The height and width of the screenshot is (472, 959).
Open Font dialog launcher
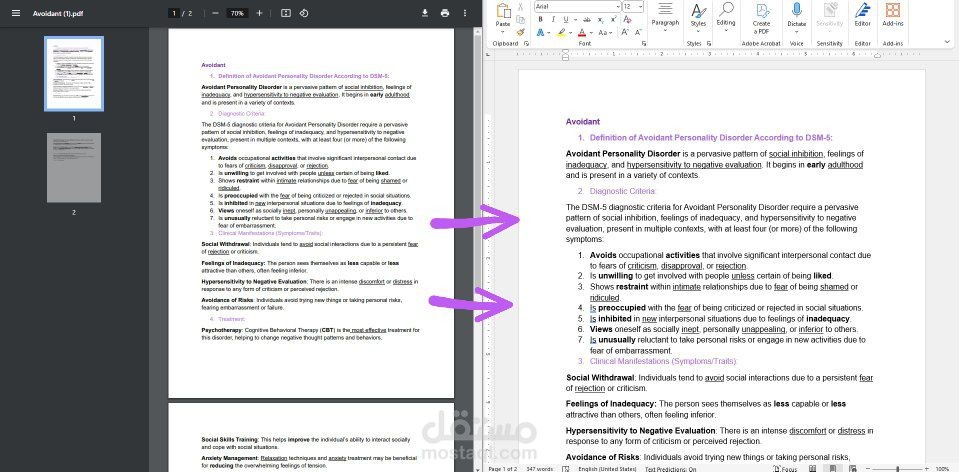(644, 43)
